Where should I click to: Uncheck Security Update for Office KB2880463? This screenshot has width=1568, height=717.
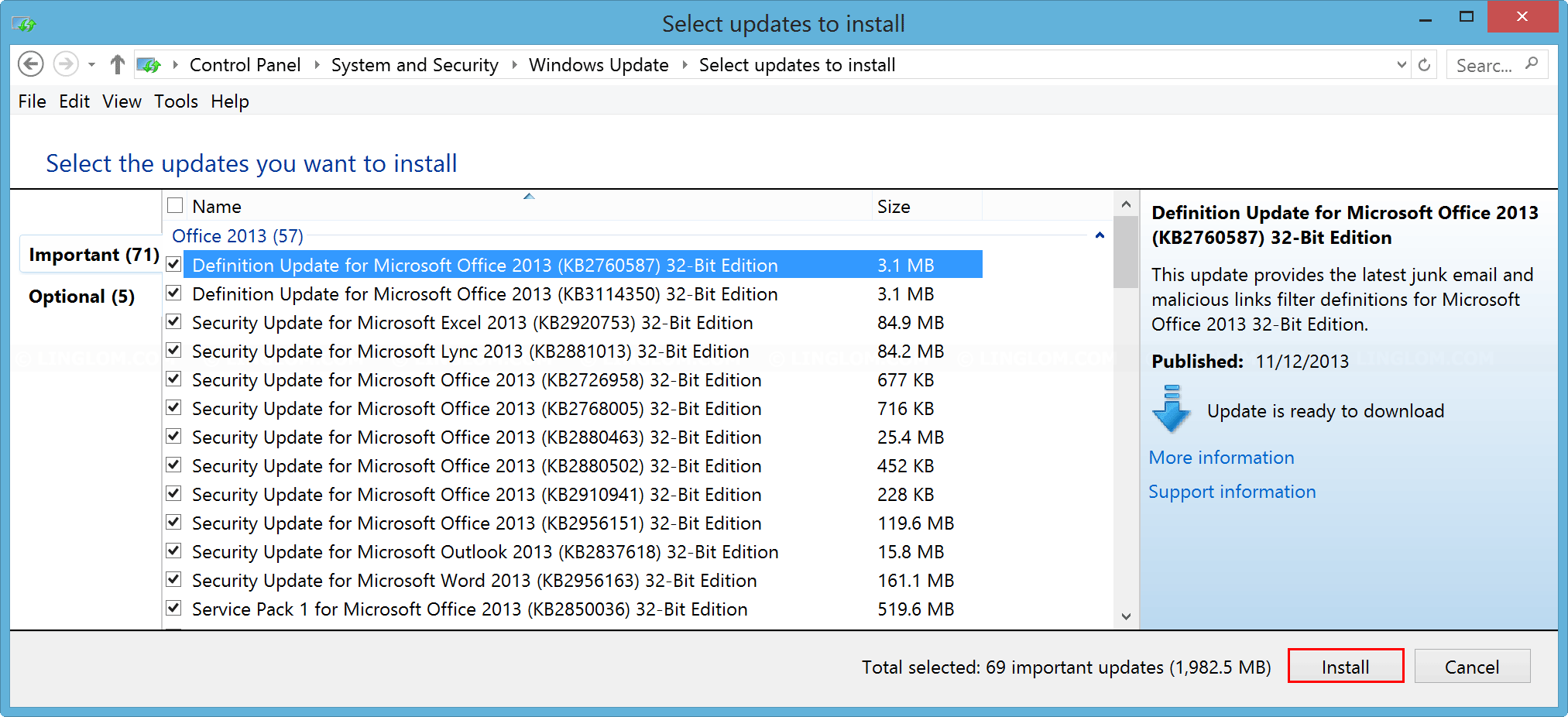[174, 436]
